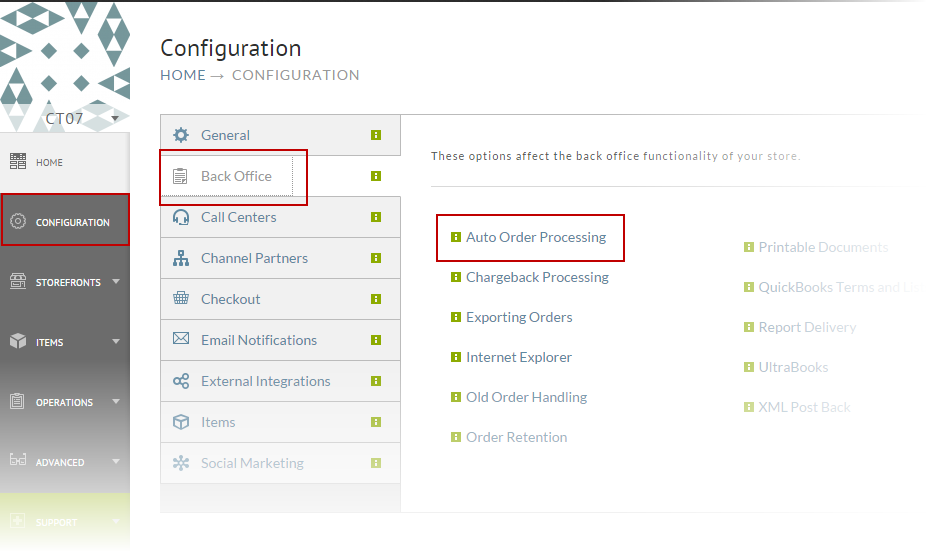Click the General gear icon

coord(181,135)
